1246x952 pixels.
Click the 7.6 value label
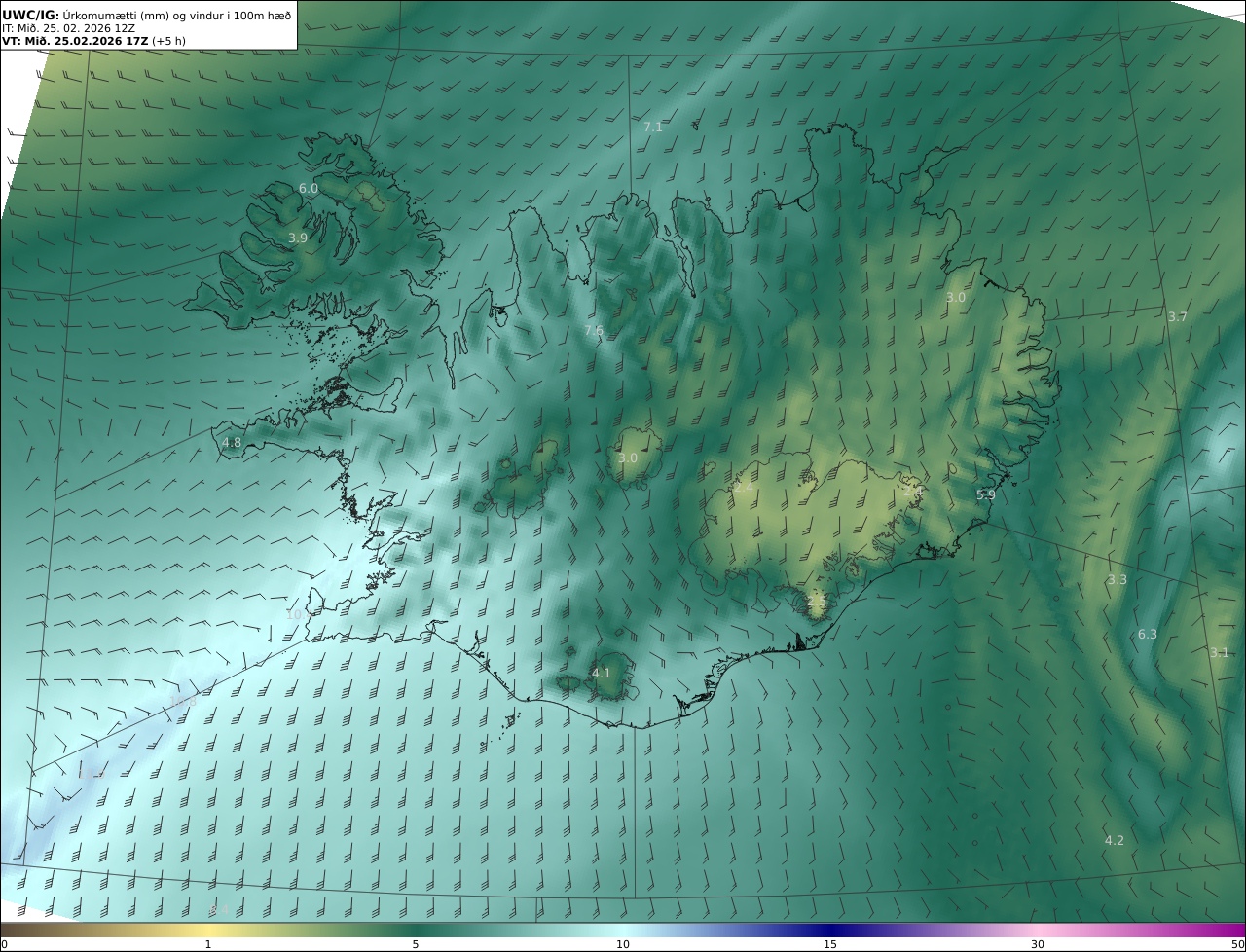(x=594, y=331)
